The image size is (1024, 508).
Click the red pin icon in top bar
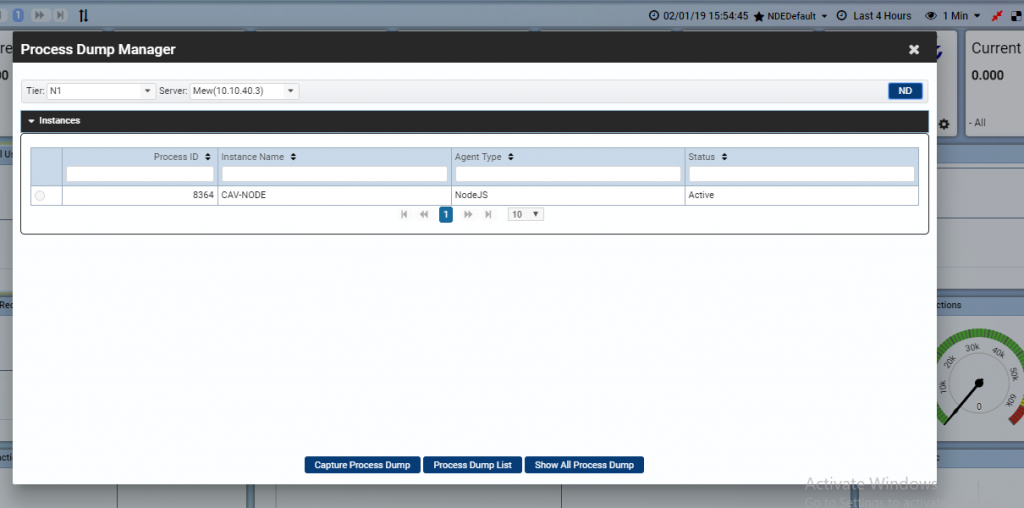pos(996,16)
